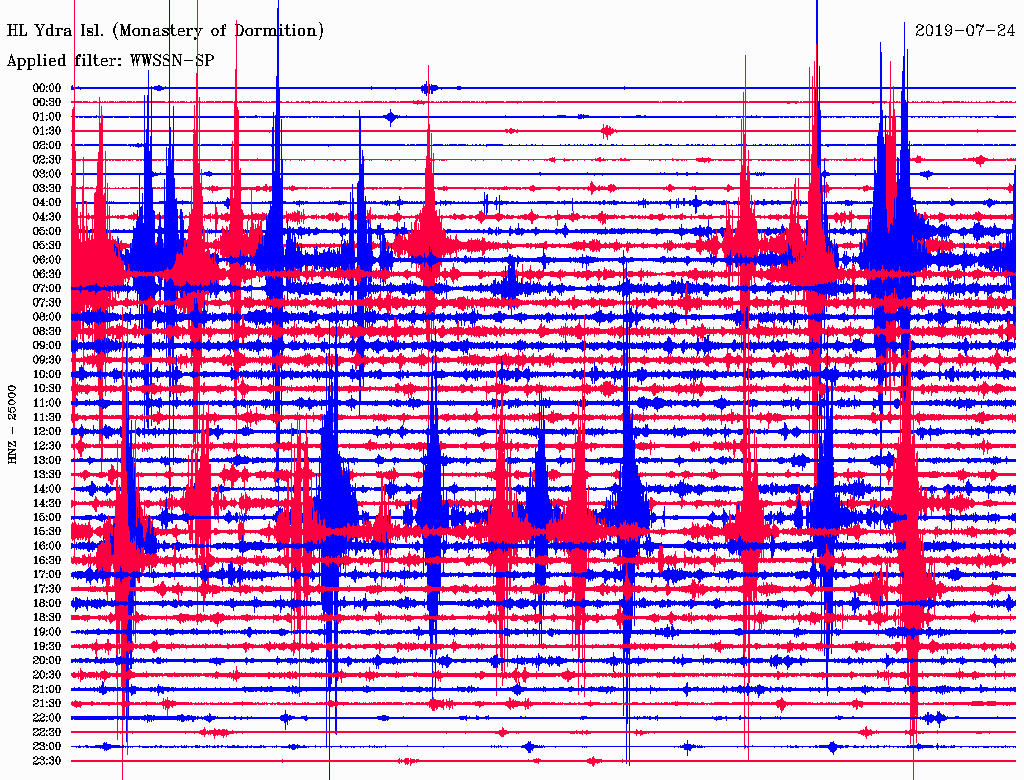The height and width of the screenshot is (780, 1024).
Task: Select the 07:00 time label
Action: pos(47,289)
